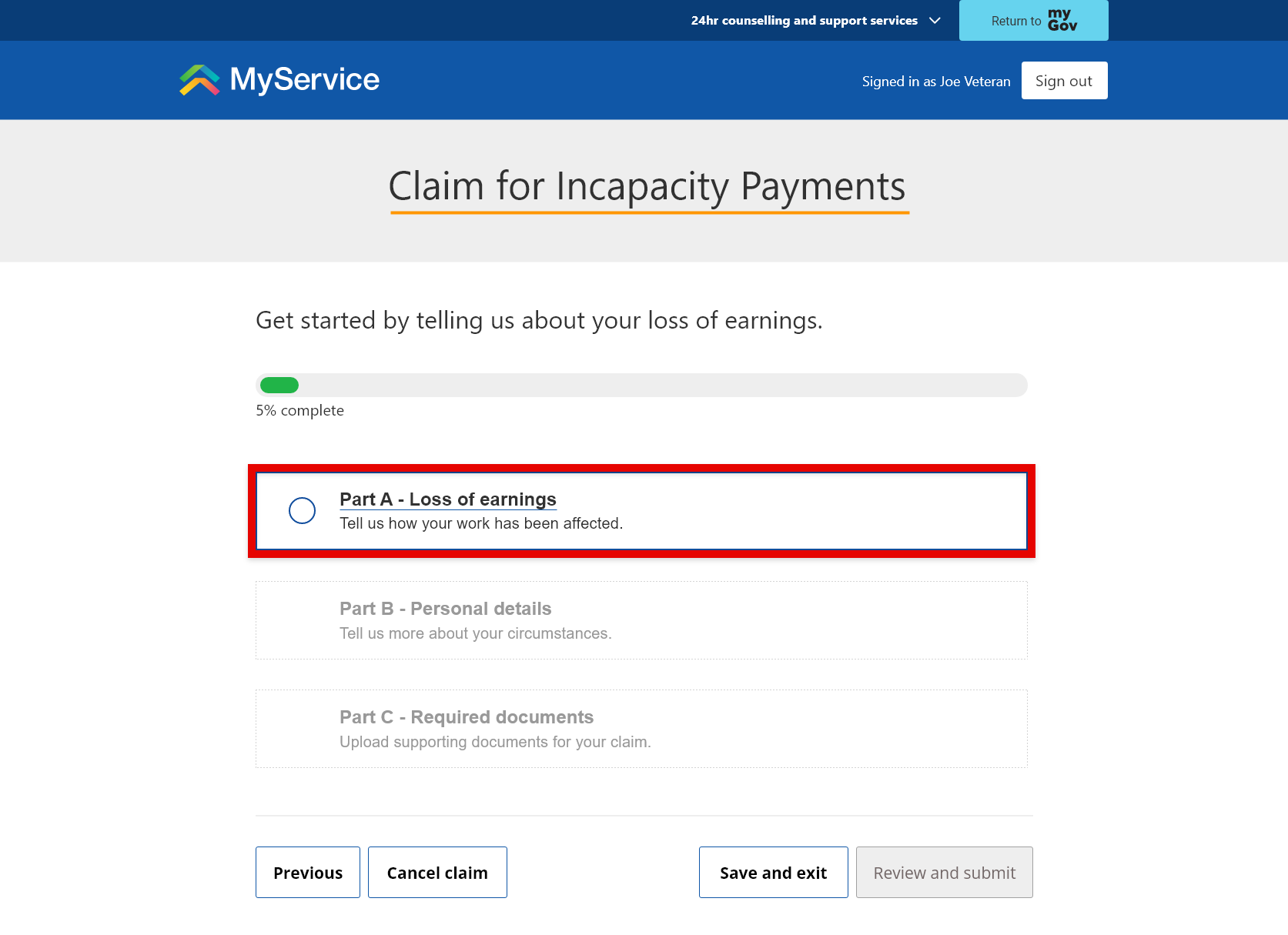Click Save and exit button

pos(773,873)
